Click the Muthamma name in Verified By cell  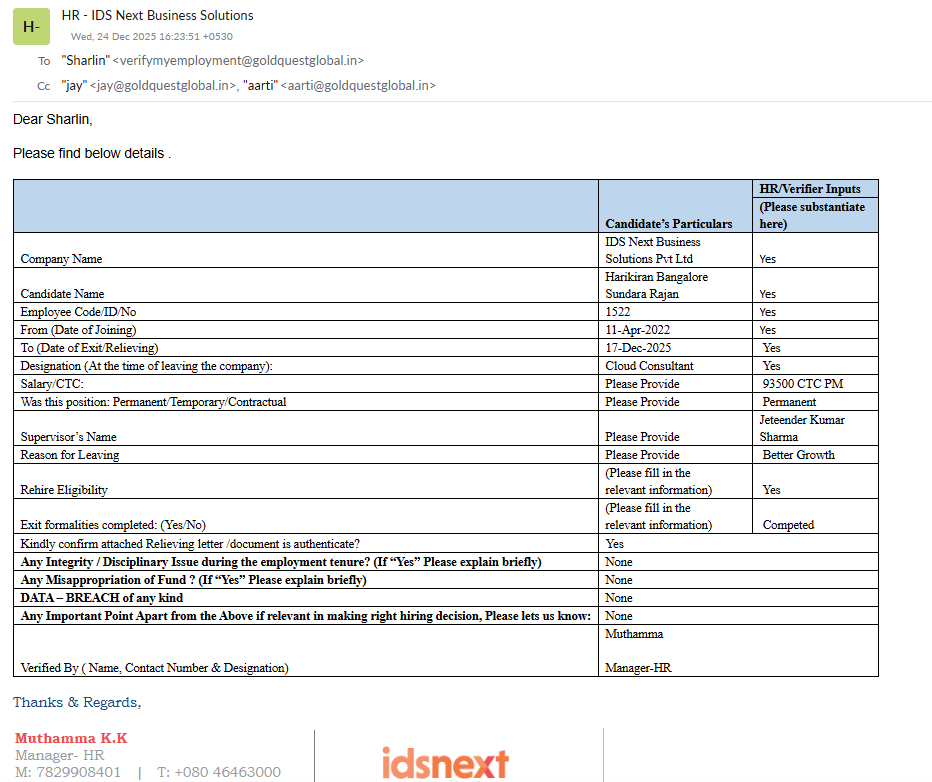634,634
